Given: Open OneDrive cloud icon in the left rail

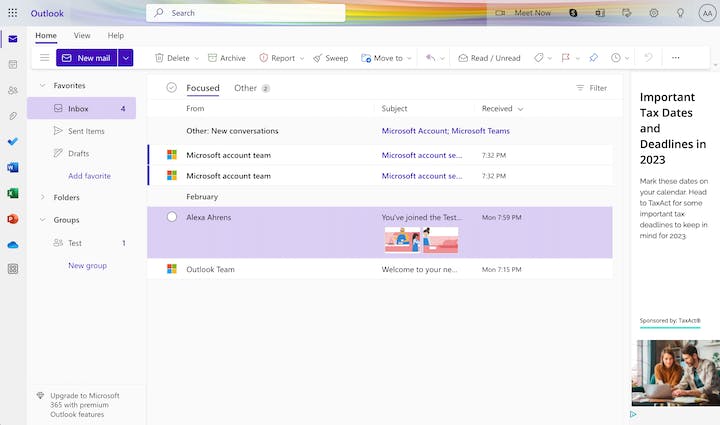Looking at the screenshot, I should [13, 245].
